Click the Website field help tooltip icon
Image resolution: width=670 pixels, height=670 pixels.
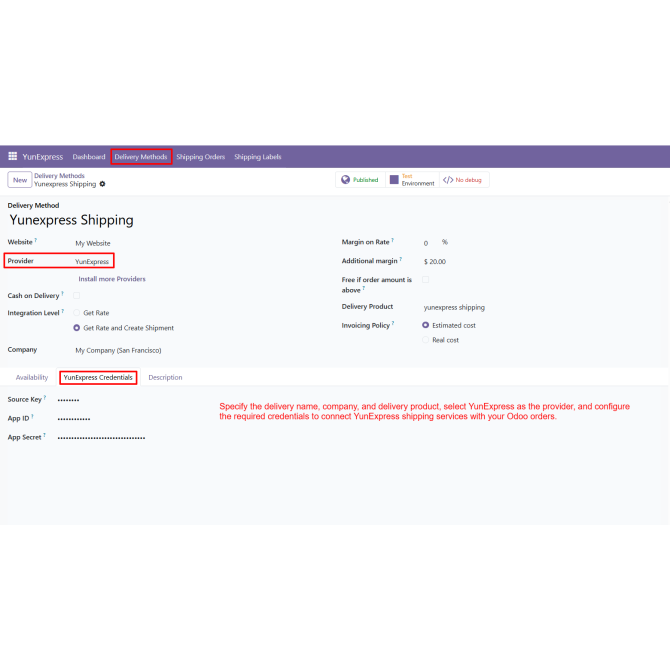tap(36, 240)
